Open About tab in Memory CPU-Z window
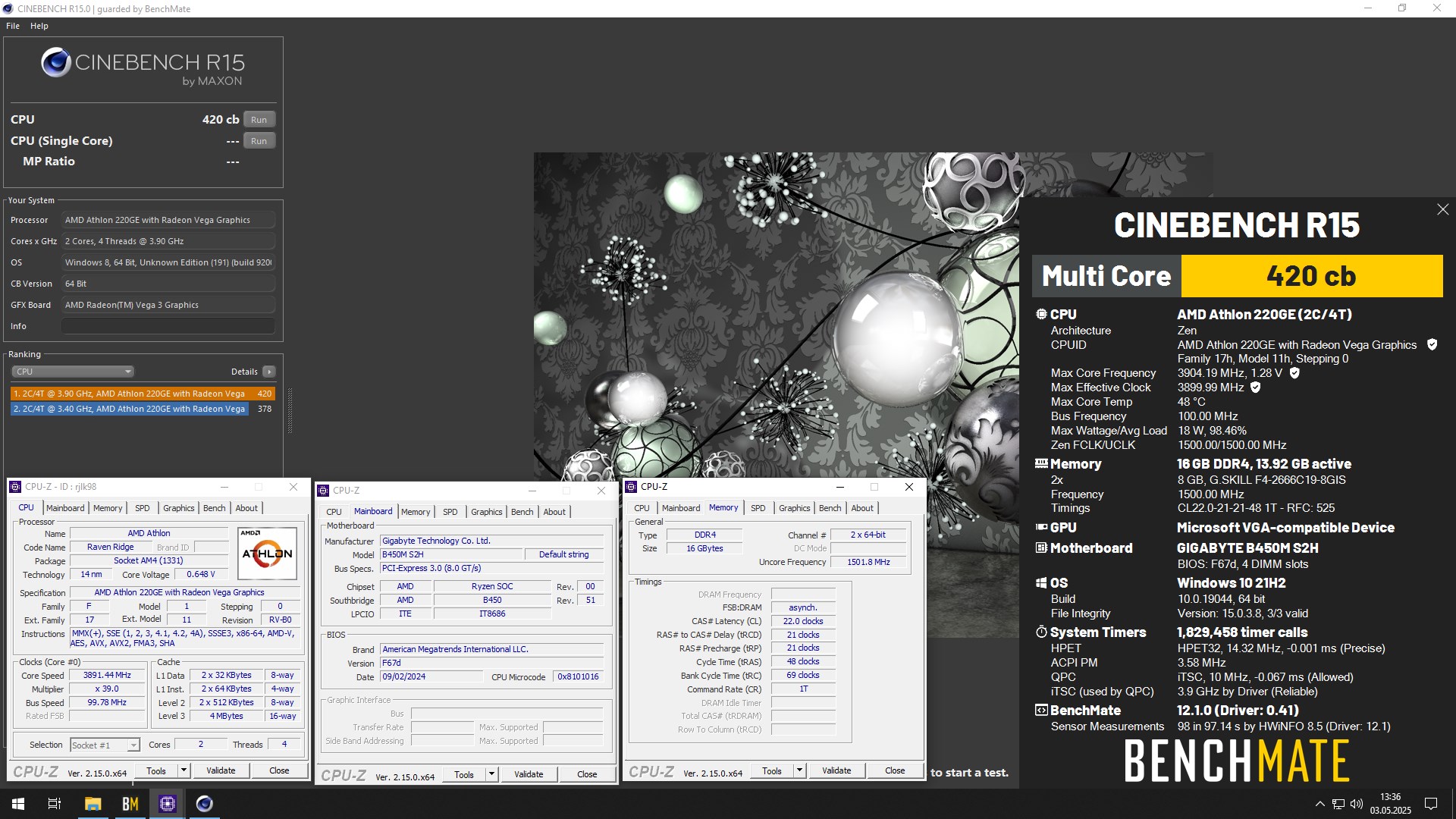Viewport: 1456px width, 819px height. (862, 508)
